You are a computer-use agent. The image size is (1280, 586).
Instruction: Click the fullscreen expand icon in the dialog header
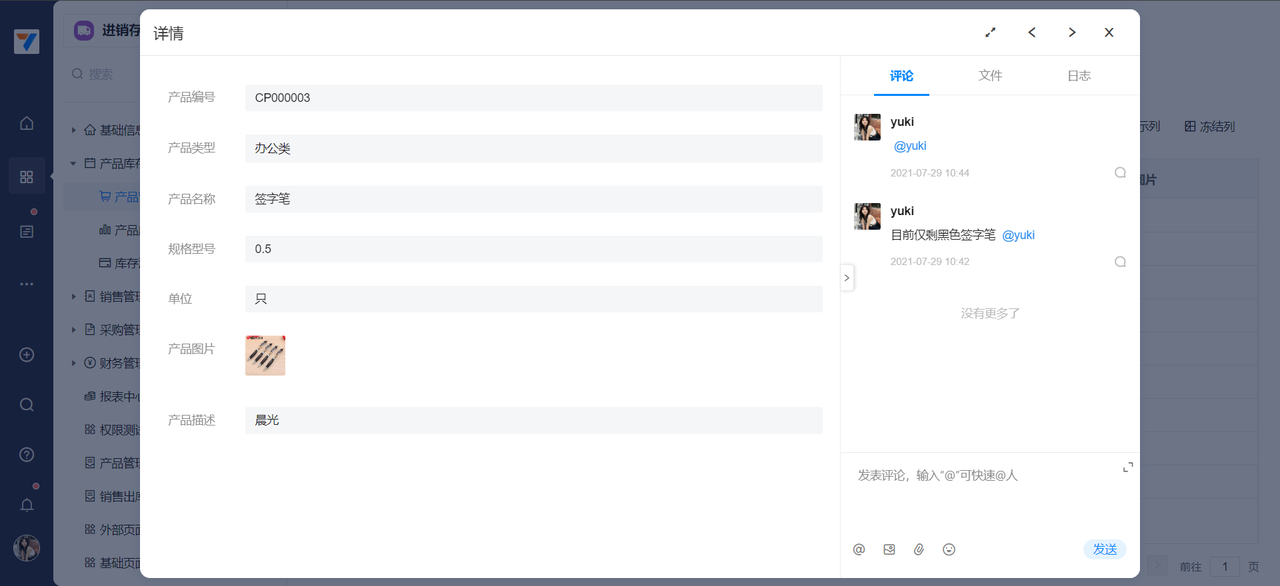[x=991, y=32]
